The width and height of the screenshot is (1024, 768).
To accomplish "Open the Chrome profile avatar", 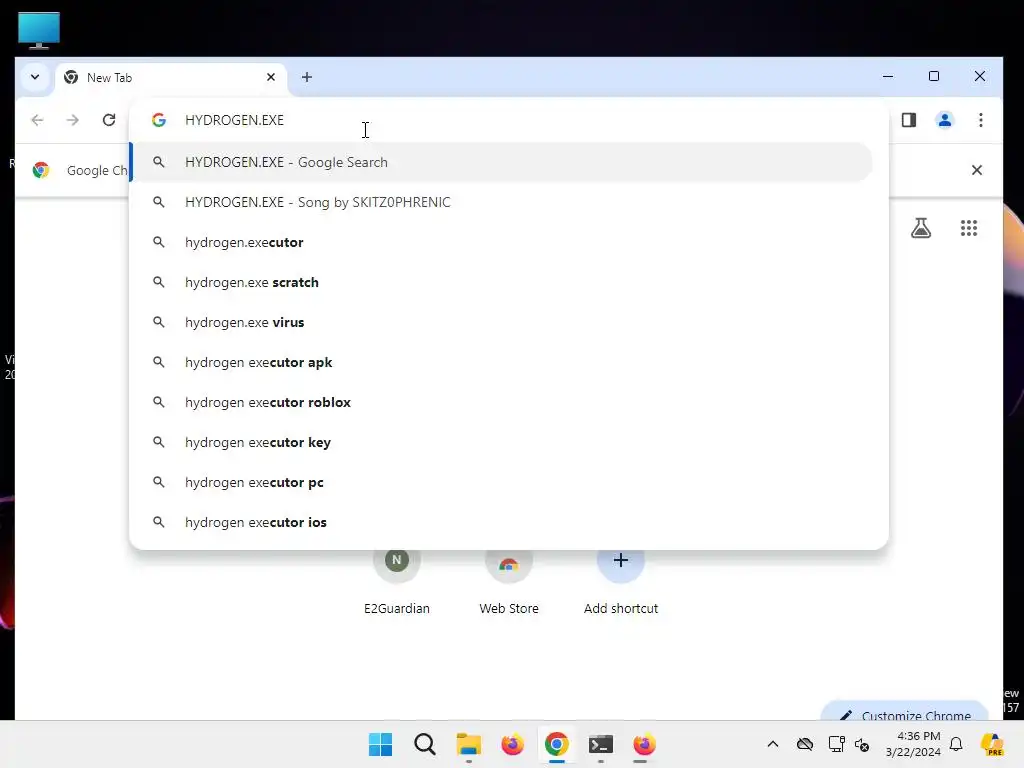I will [x=944, y=120].
